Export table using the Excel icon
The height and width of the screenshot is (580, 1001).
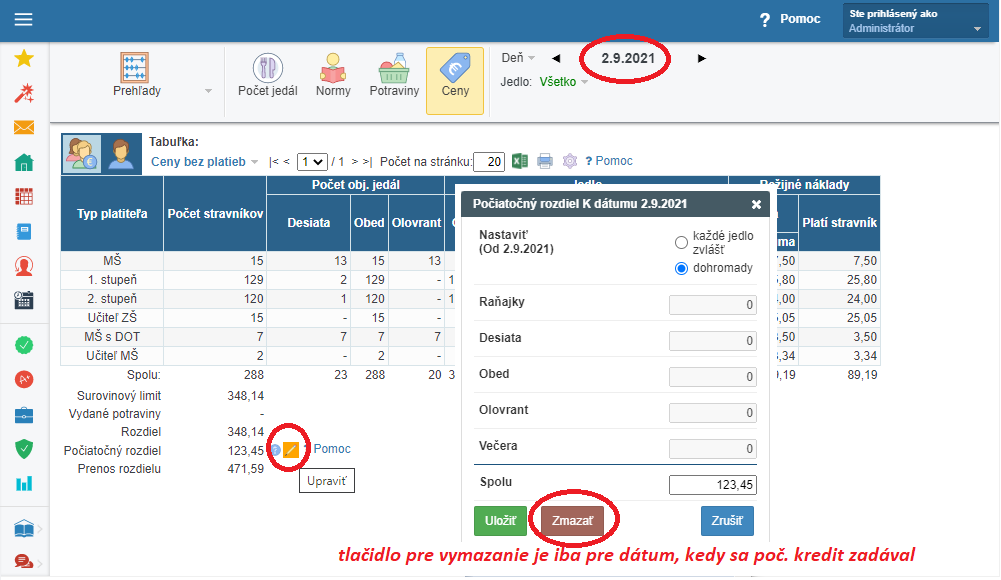coord(520,161)
